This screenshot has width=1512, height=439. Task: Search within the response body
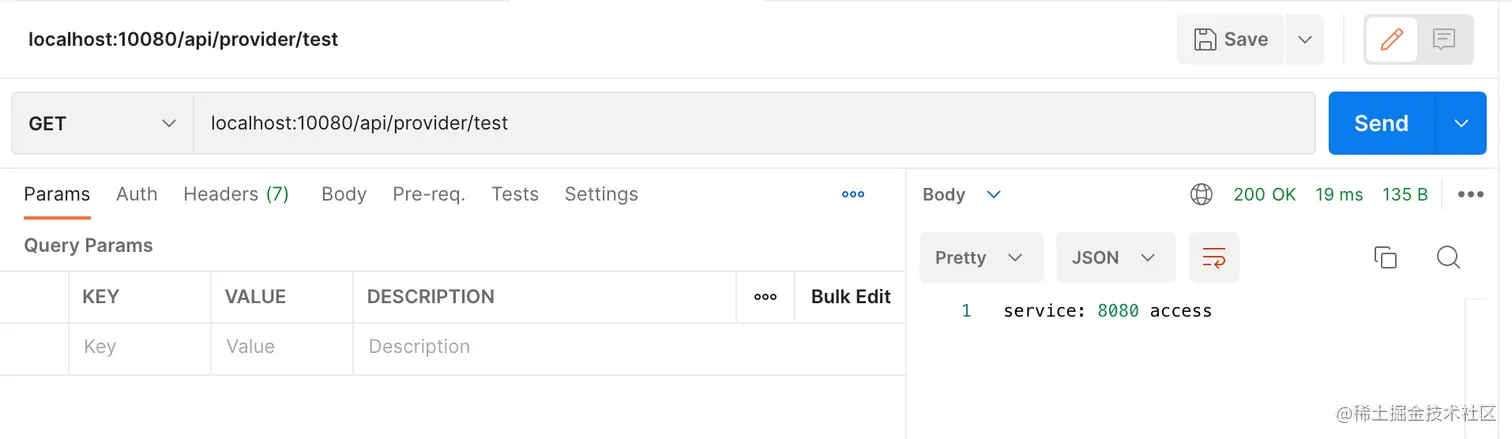tap(1448, 258)
